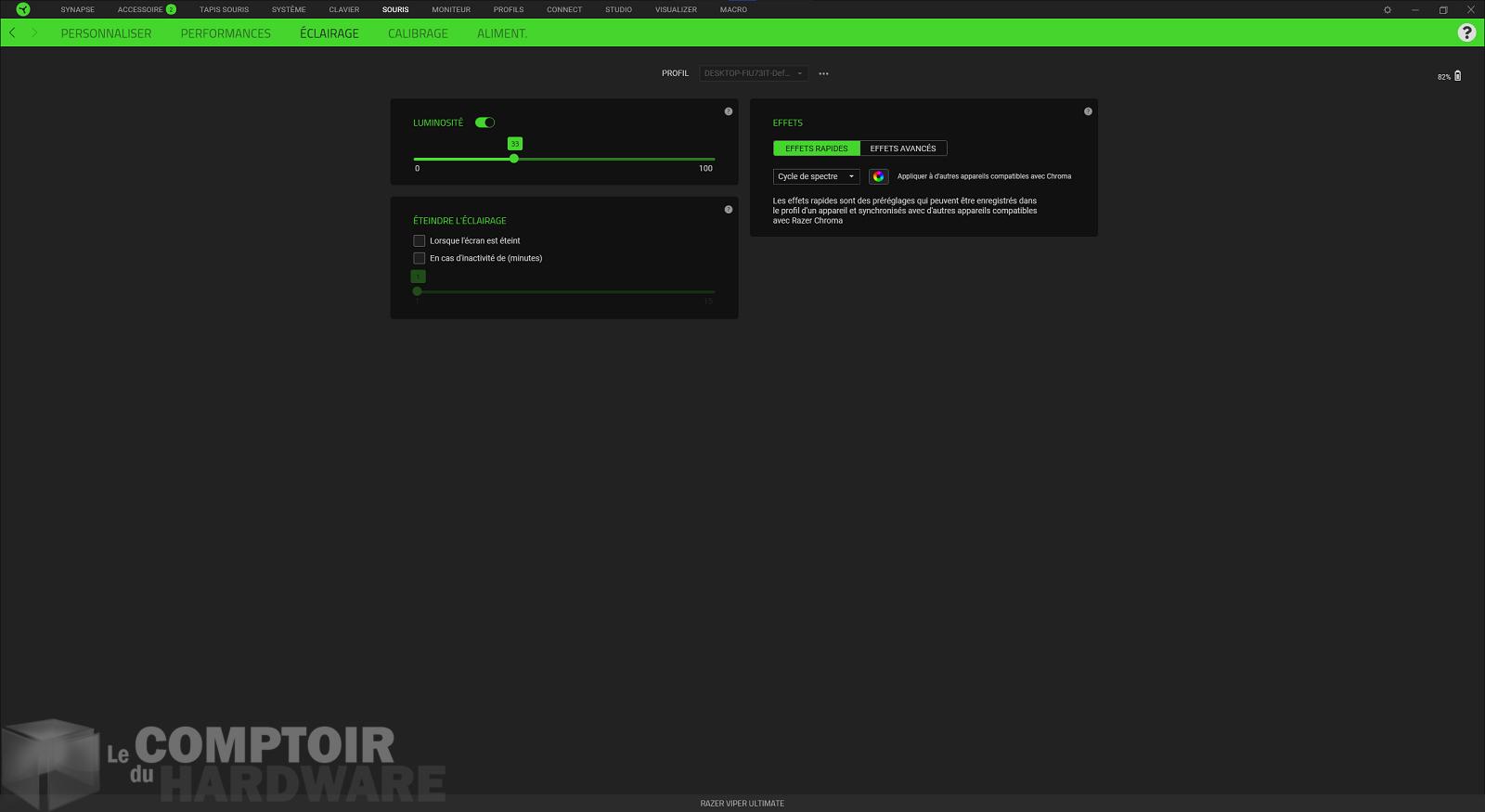Go to the Performances section
Viewport: 1485px width, 812px height.
pos(226,33)
